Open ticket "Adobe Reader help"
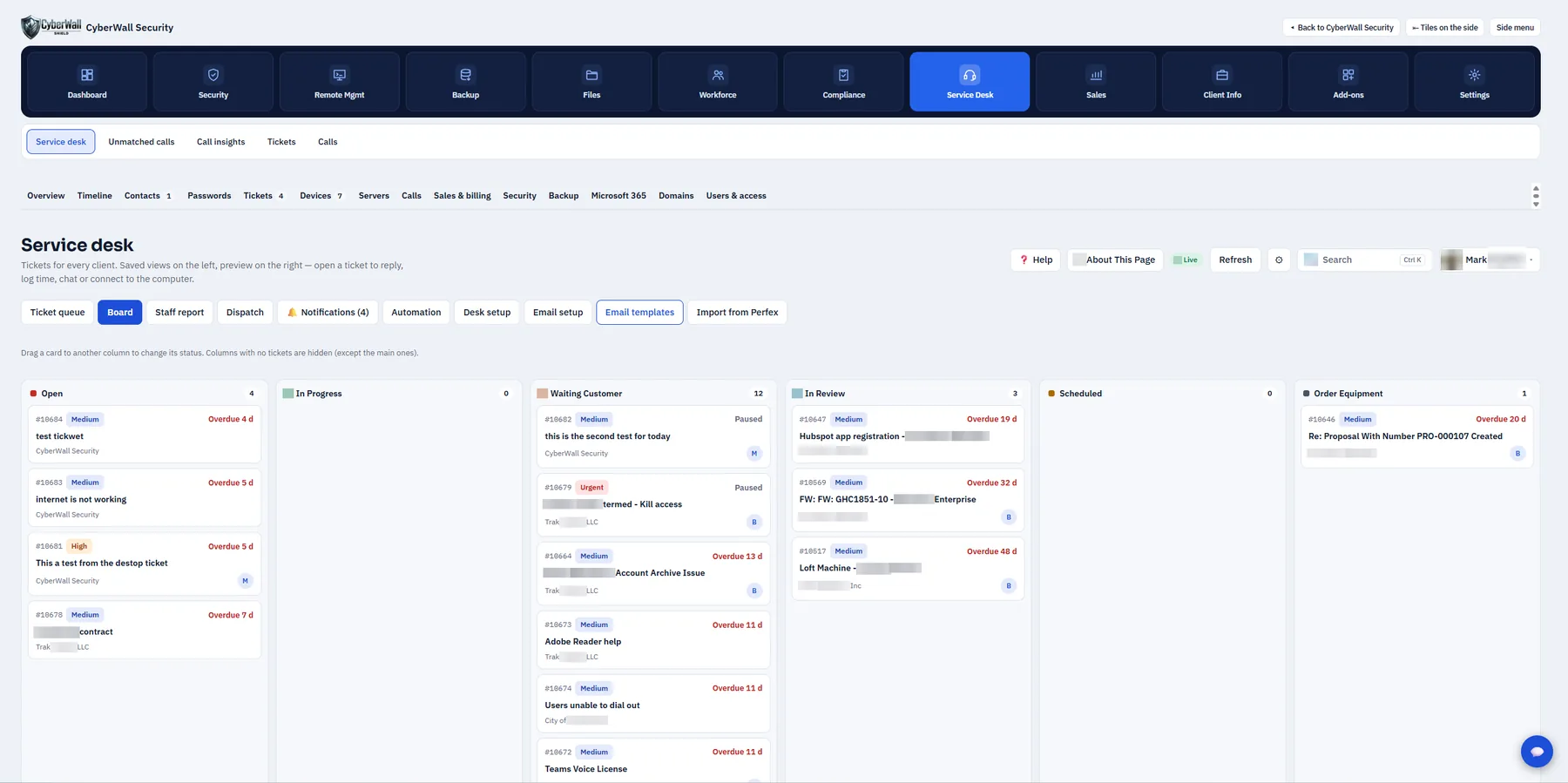This screenshot has width=1568, height=783. [x=653, y=640]
